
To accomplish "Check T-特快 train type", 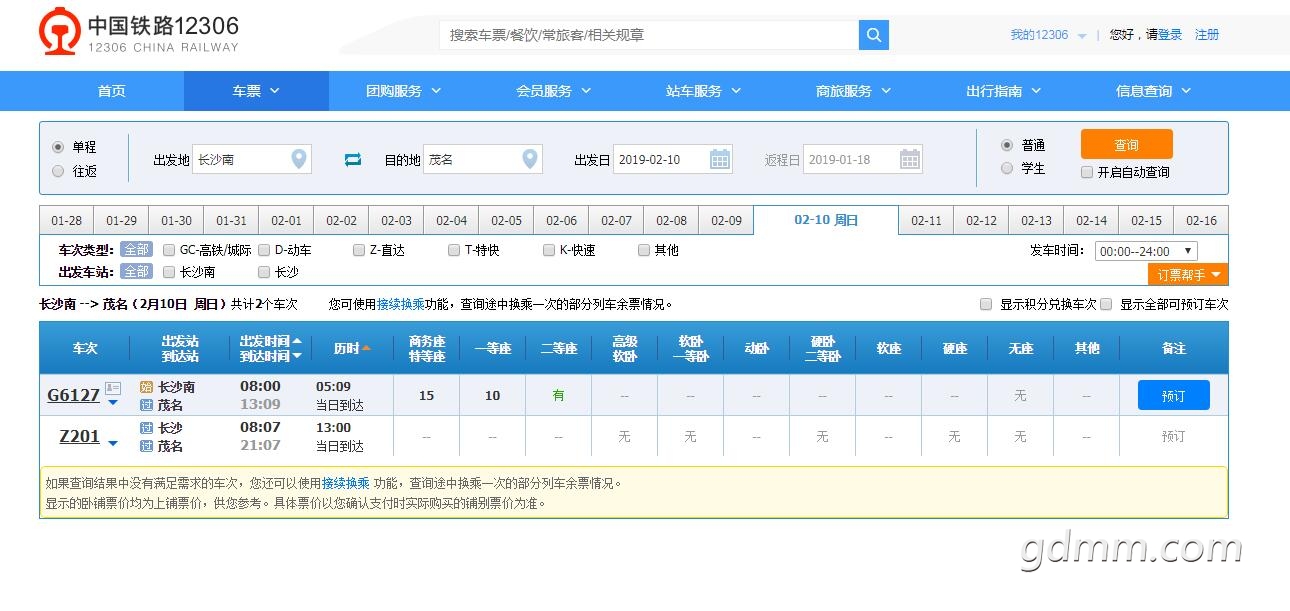I will (x=454, y=250).
